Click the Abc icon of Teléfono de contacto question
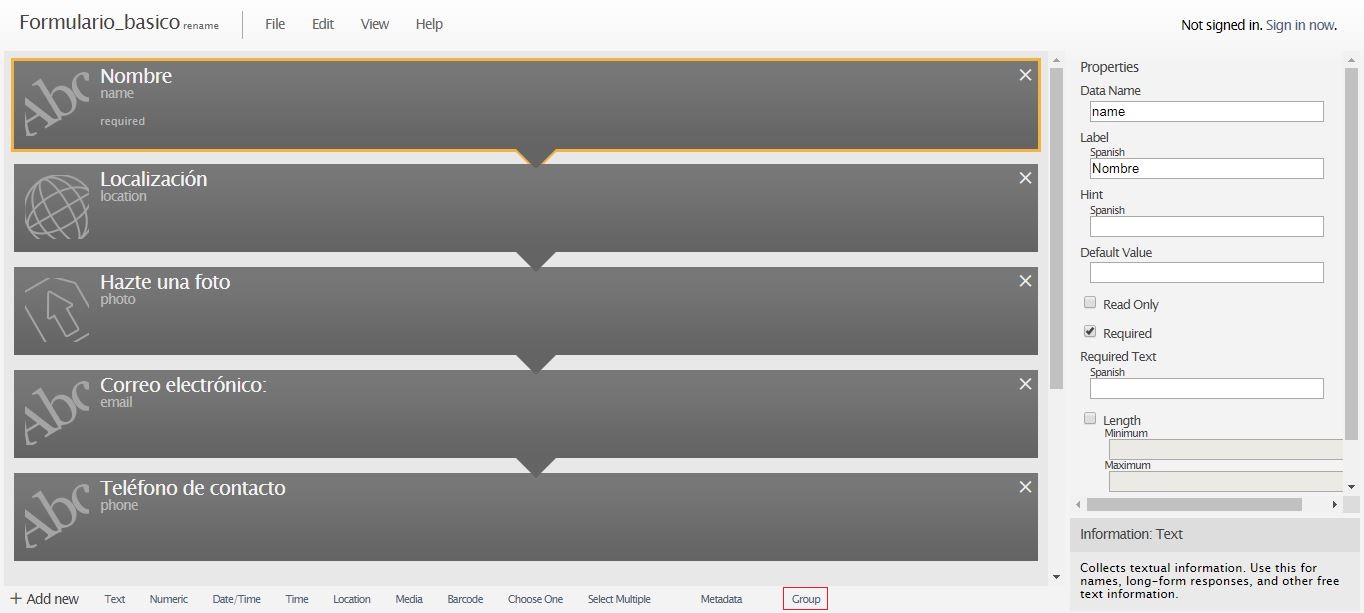This screenshot has width=1364, height=613. pyautogui.click(x=56, y=517)
